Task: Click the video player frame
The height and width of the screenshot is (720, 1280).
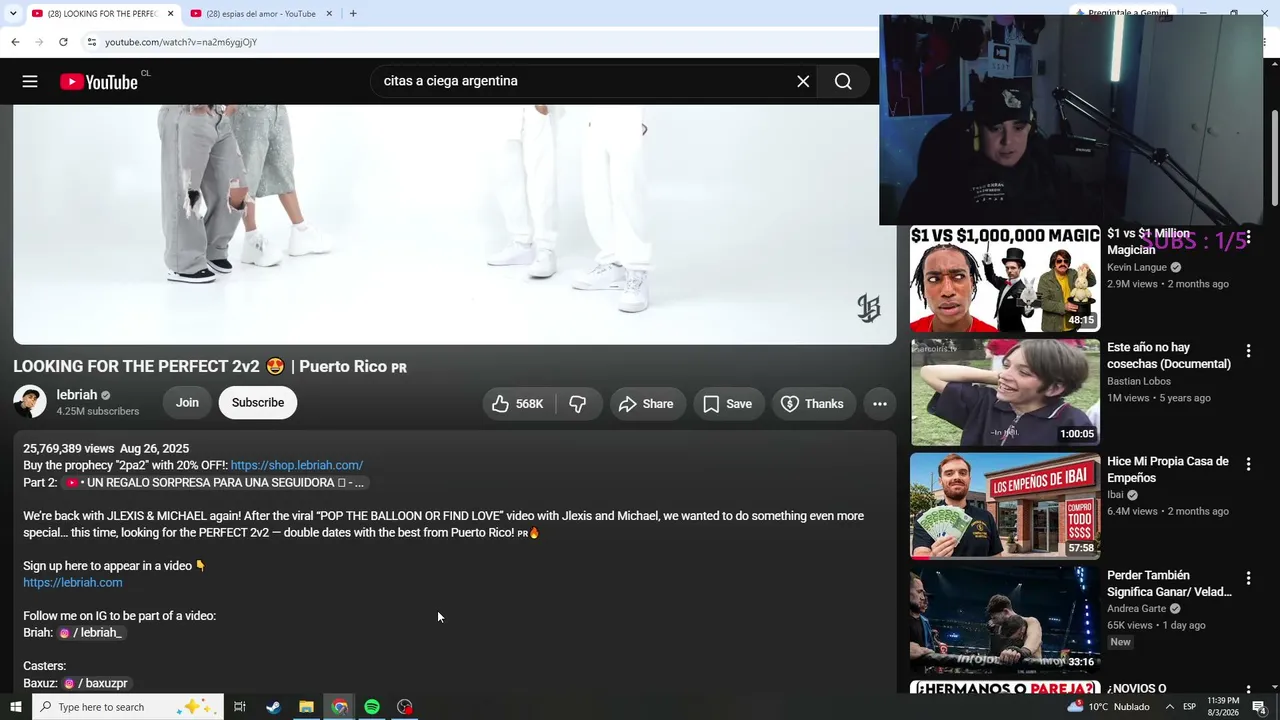Action: click(x=455, y=225)
